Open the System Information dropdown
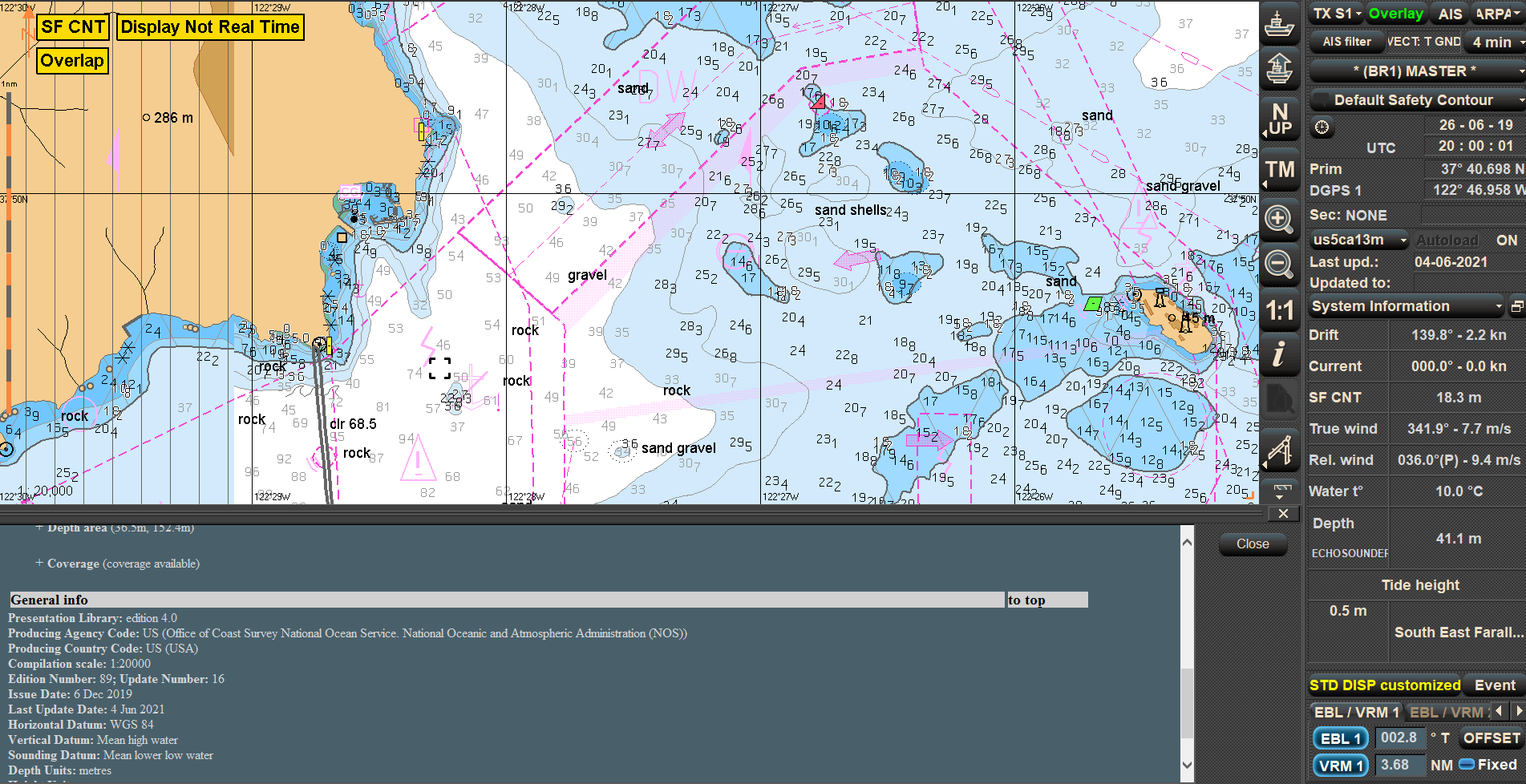Image resolution: width=1526 pixels, height=784 pixels. click(1407, 306)
